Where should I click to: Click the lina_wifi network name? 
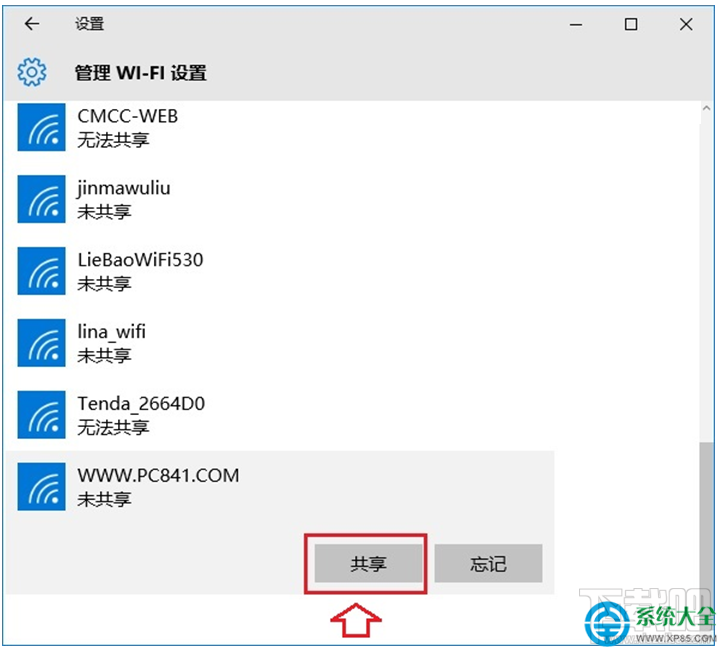(x=111, y=332)
